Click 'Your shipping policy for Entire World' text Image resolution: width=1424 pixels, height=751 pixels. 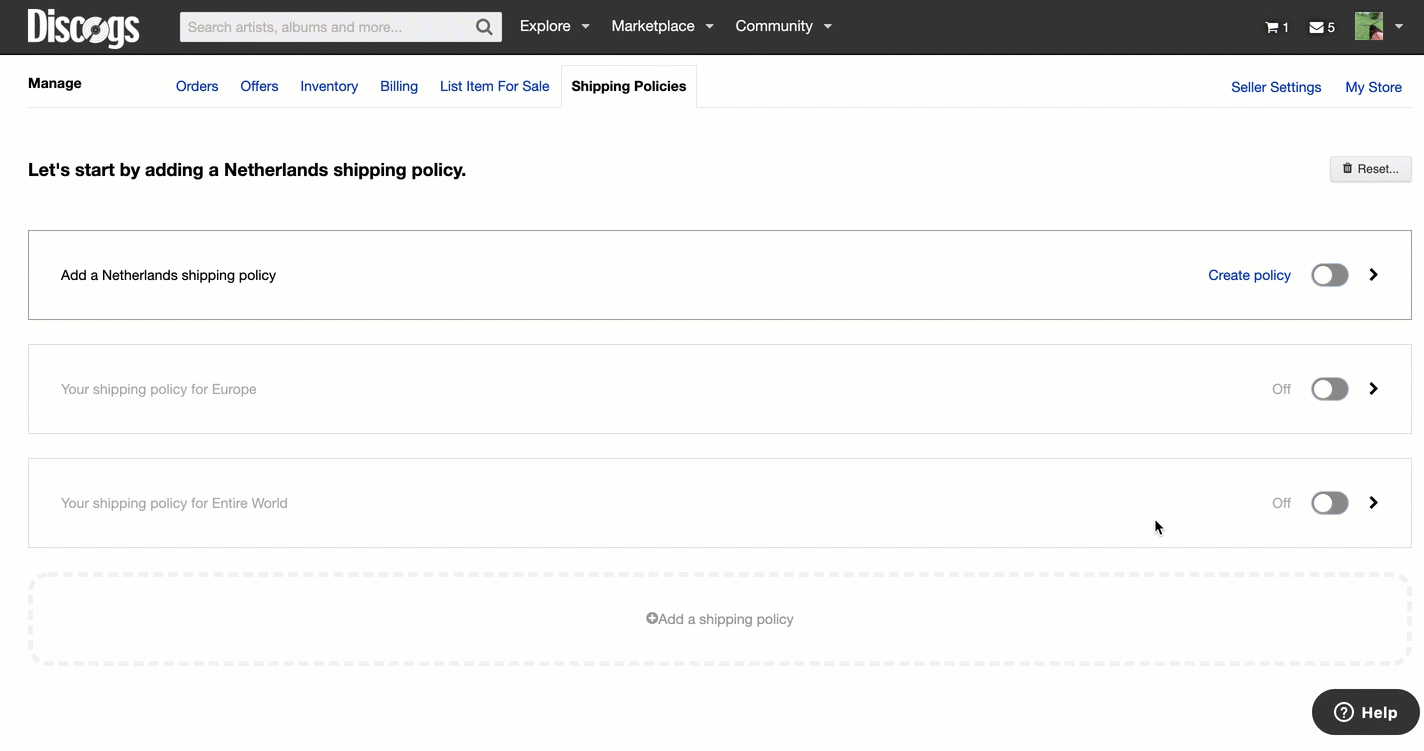click(174, 503)
